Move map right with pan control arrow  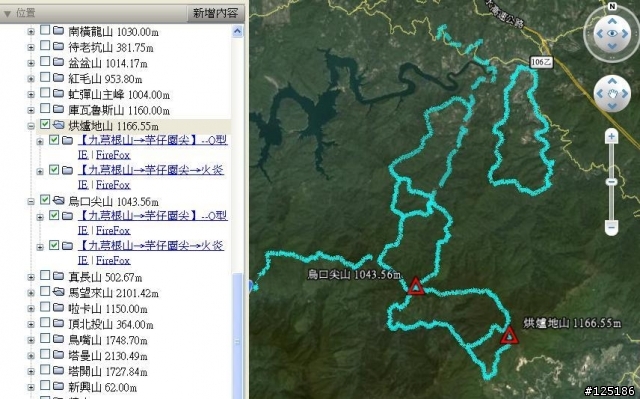click(x=624, y=94)
